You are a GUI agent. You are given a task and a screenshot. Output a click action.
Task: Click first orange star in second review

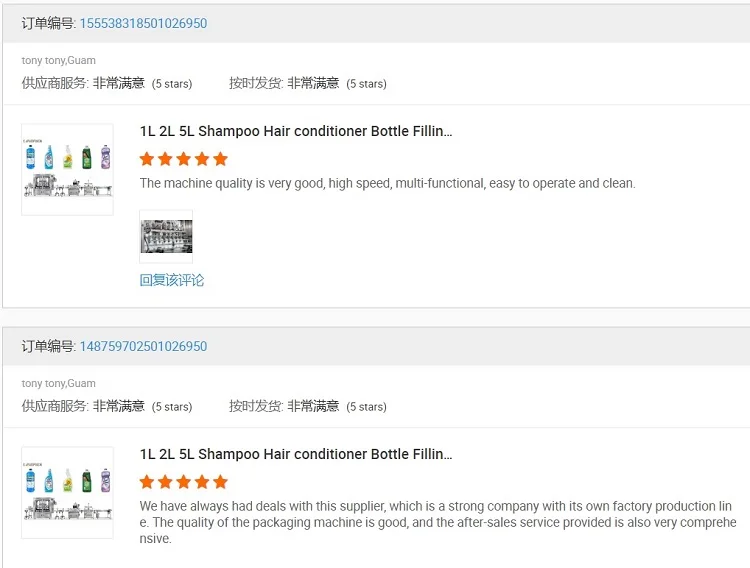(x=147, y=482)
